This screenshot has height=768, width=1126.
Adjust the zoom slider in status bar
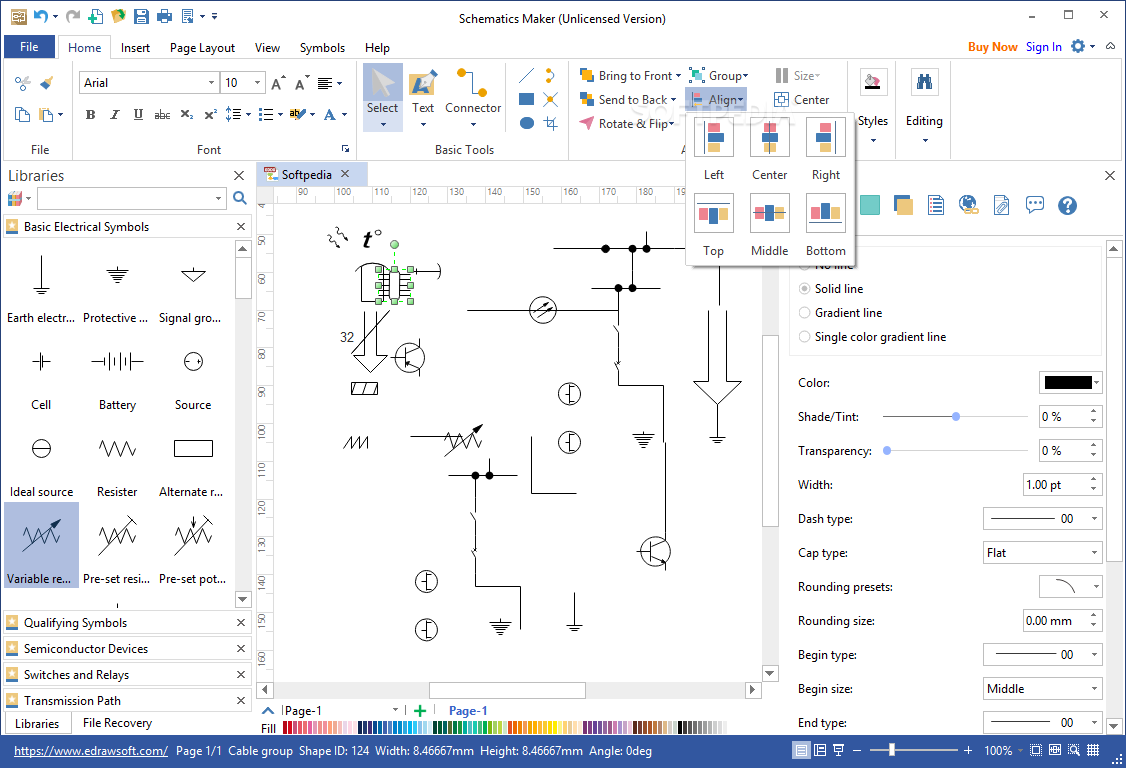tap(891, 750)
